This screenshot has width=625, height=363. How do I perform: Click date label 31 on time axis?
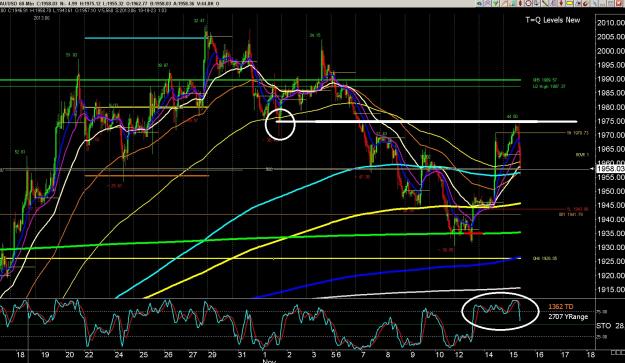242,355
